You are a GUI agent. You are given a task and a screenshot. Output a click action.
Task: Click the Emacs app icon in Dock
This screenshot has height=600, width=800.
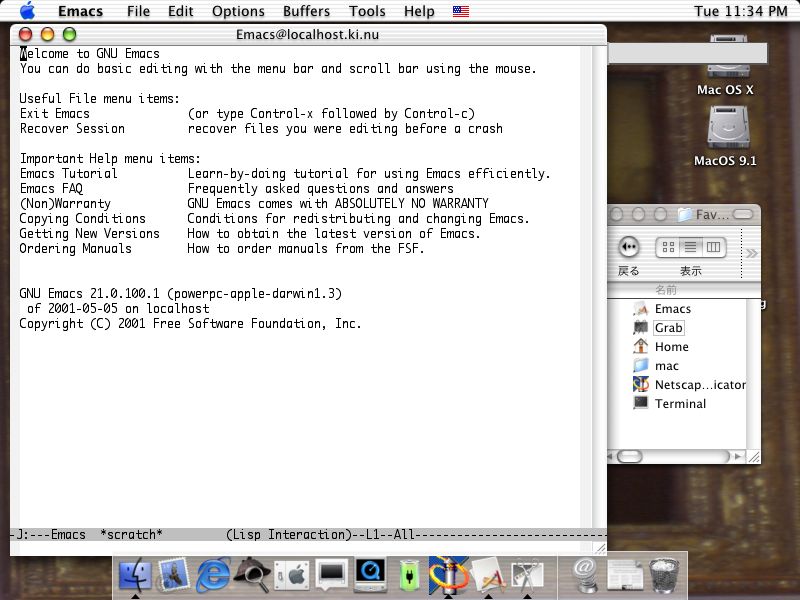pos(488,576)
